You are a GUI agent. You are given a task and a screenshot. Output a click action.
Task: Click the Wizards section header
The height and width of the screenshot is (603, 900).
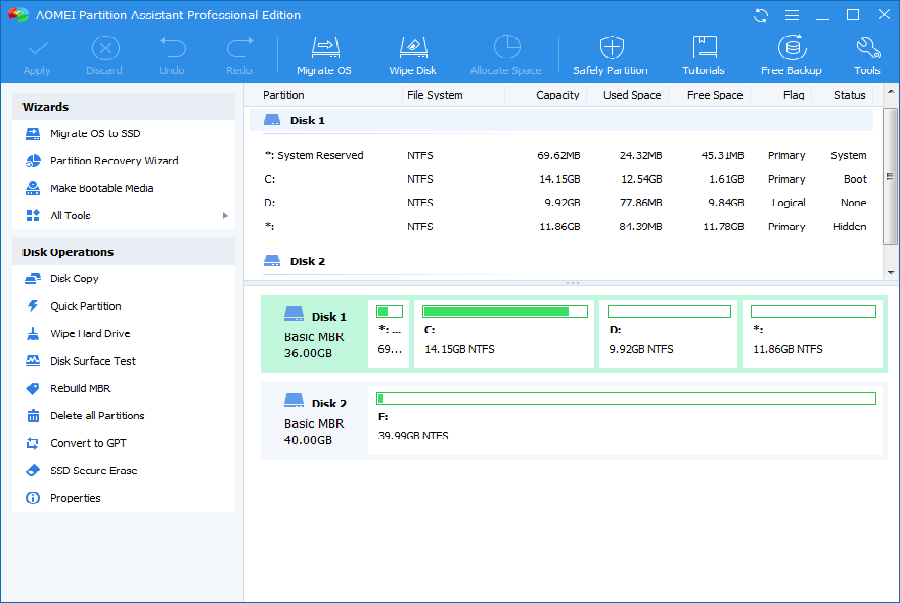tap(123, 107)
